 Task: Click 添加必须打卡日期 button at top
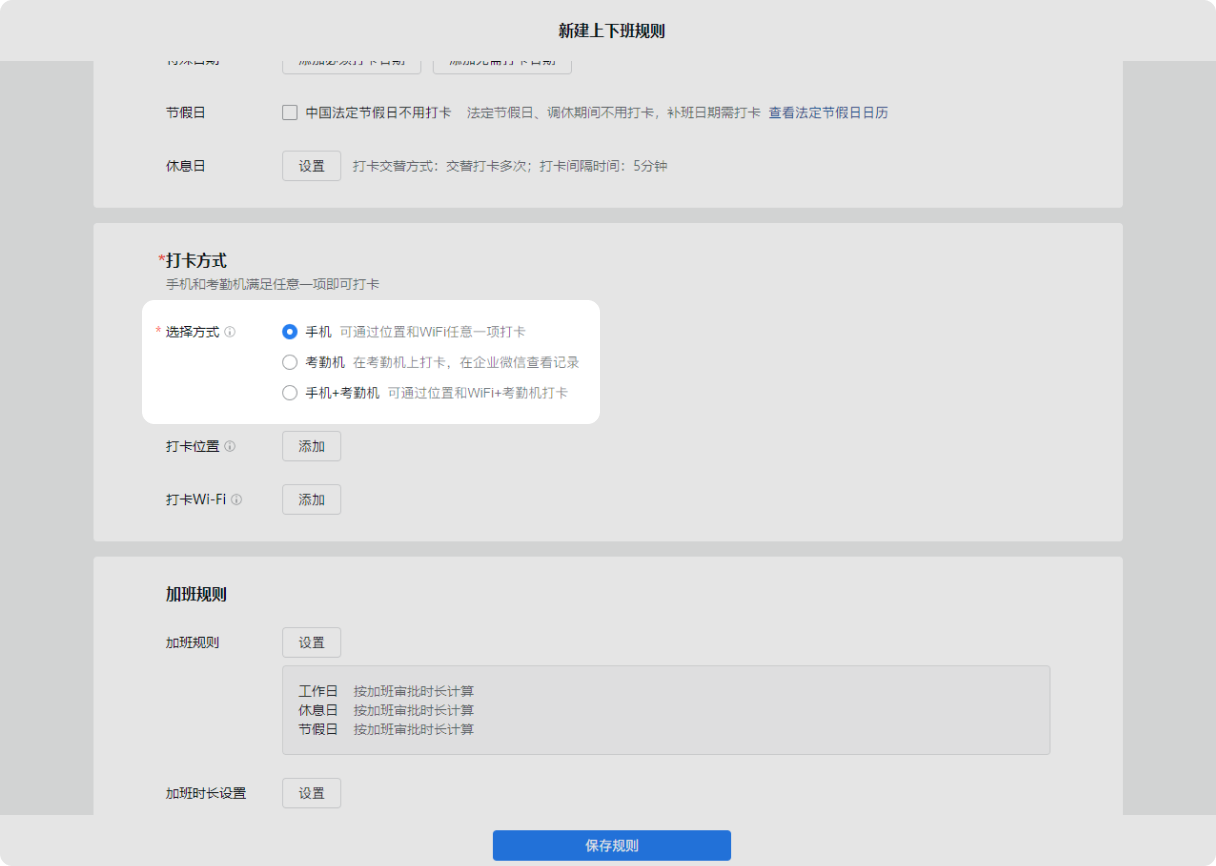[x=351, y=64]
